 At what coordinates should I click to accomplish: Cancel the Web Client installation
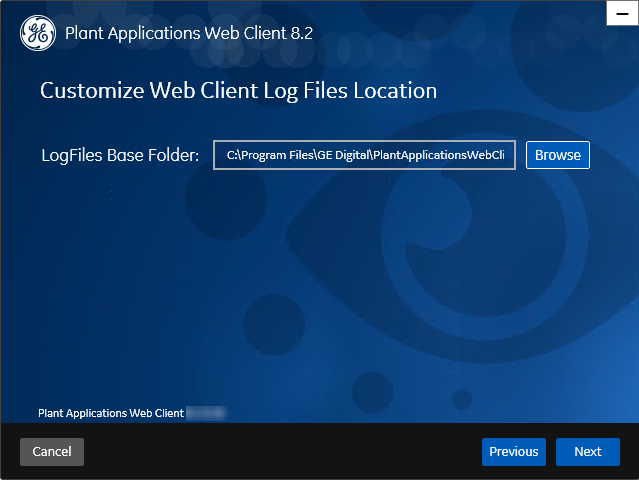(52, 451)
